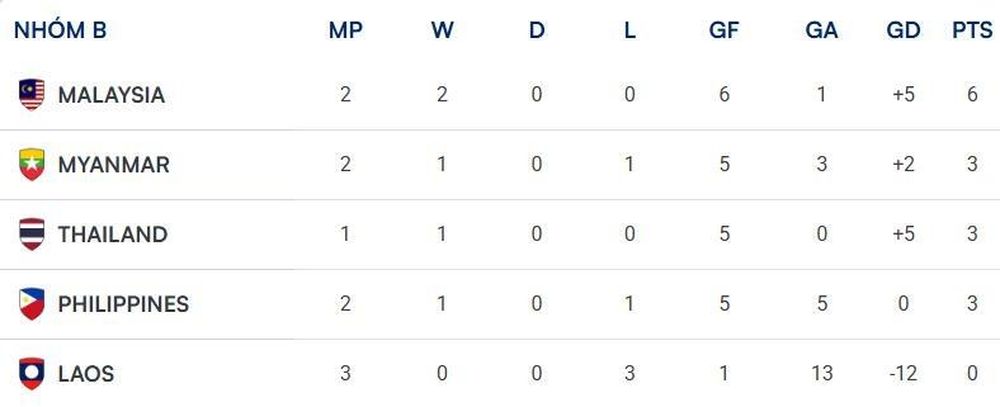Click the NHÓM B group heading
The image size is (1000, 407).
tap(60, 29)
